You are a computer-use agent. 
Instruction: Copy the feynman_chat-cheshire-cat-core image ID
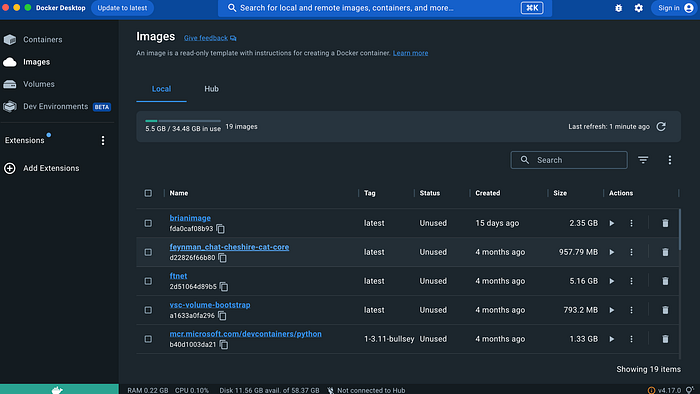click(222, 258)
